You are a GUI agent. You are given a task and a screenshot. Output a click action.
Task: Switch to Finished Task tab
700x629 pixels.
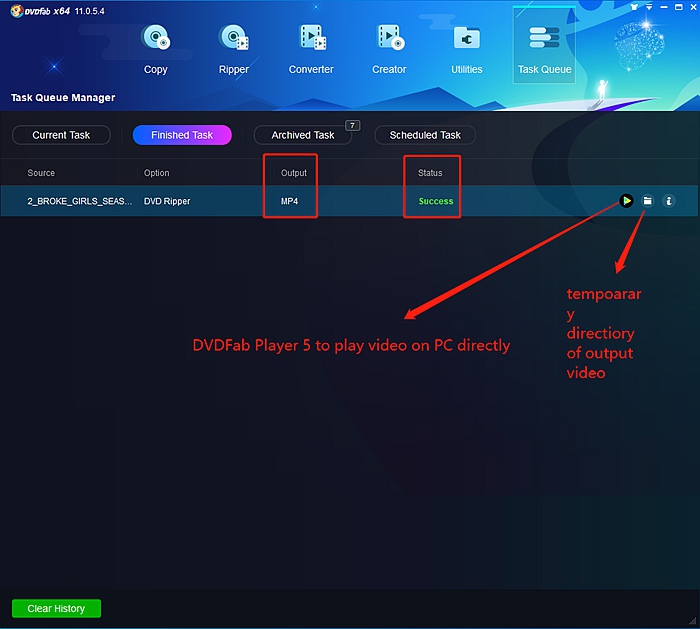pos(182,135)
